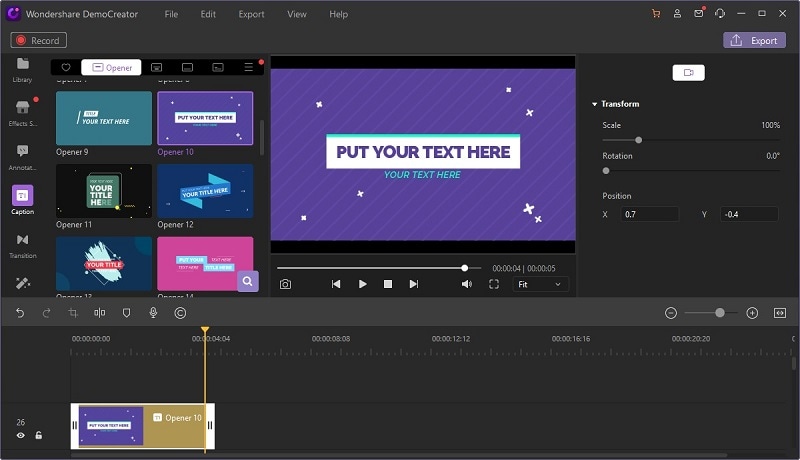The image size is (800, 460).
Task: Select the pink Opener 14 thumbnail
Action: (205, 264)
